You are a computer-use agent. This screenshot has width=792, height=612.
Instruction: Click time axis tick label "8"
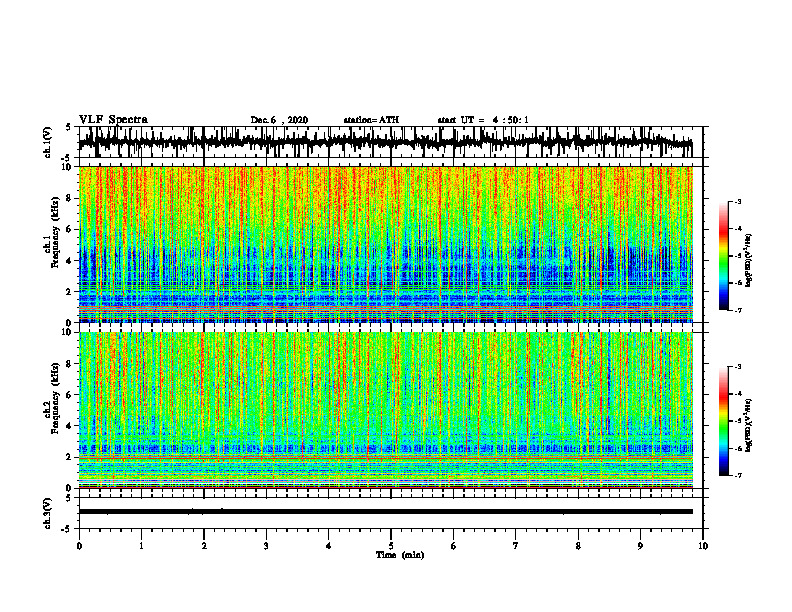(578, 546)
